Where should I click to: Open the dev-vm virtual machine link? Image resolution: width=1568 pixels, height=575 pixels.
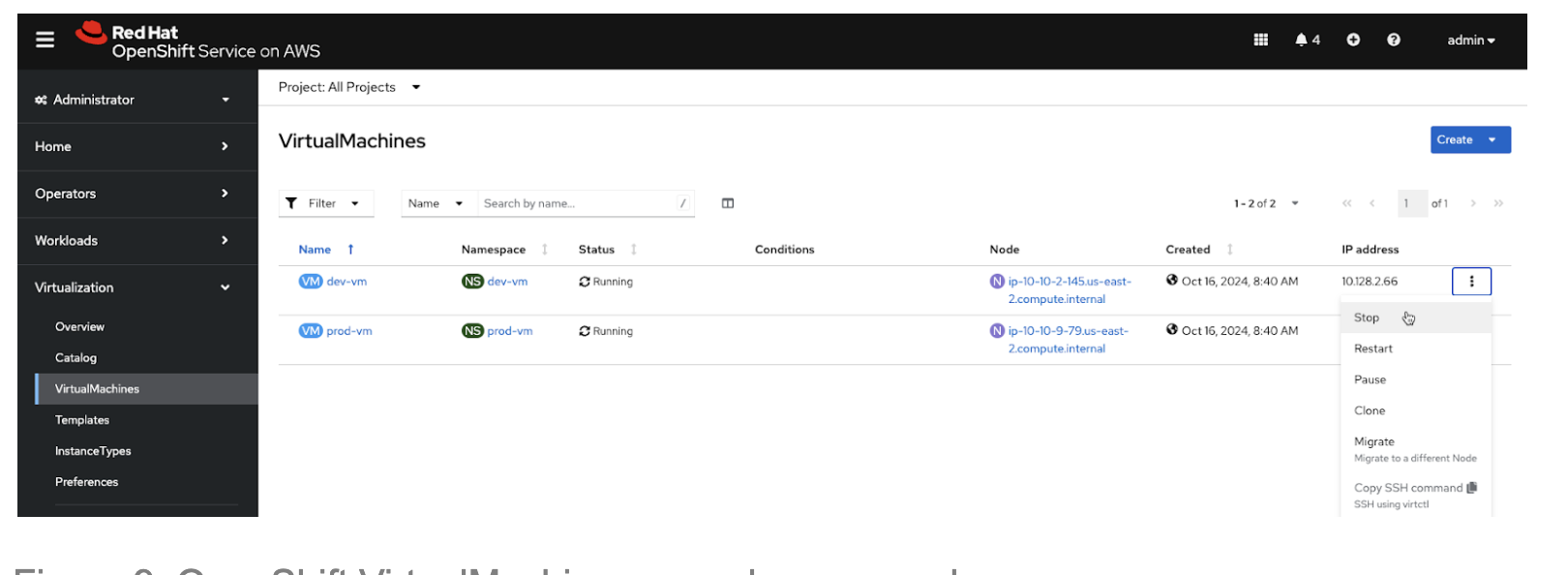click(347, 282)
